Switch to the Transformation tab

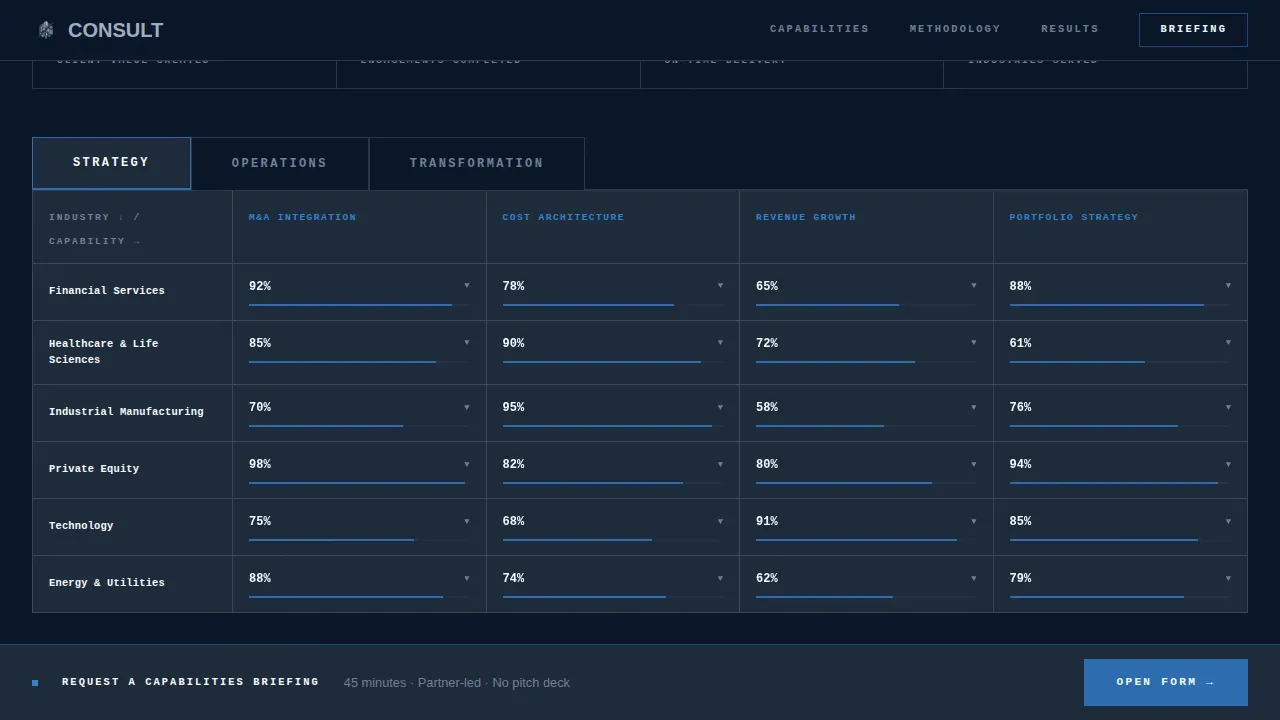point(476,163)
